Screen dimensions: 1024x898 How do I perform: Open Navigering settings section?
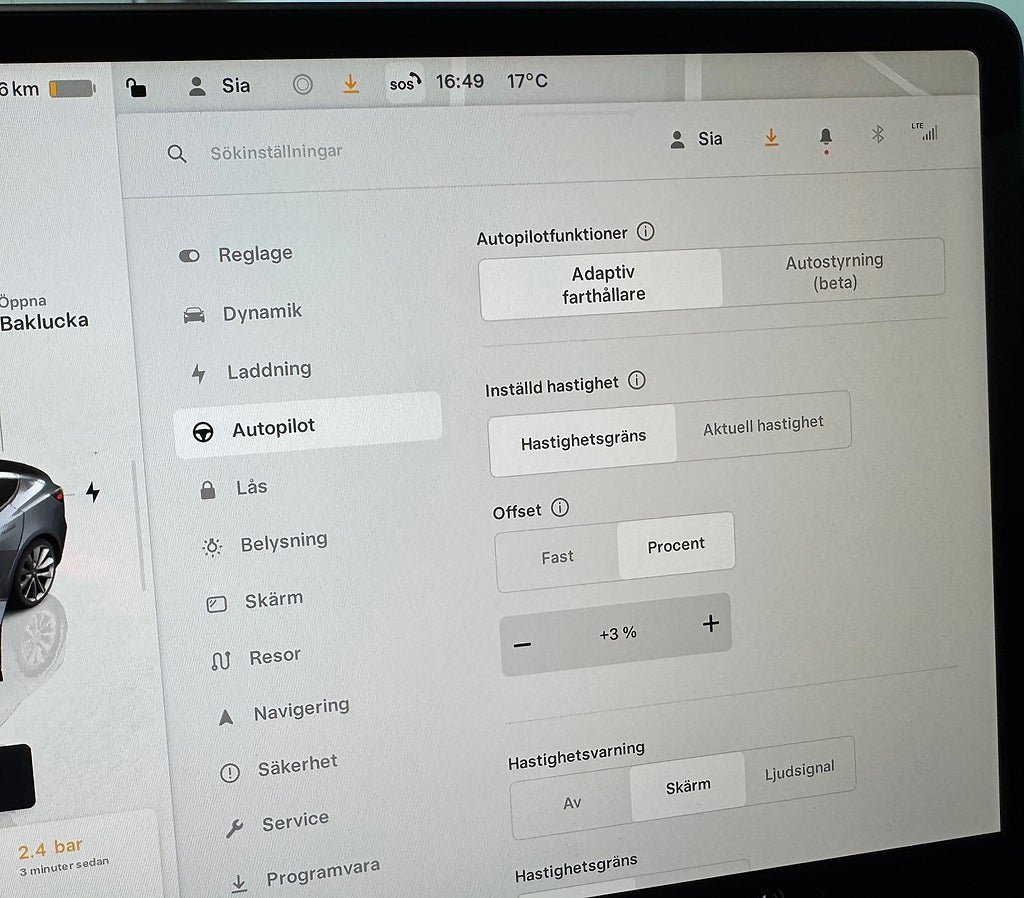[x=300, y=710]
